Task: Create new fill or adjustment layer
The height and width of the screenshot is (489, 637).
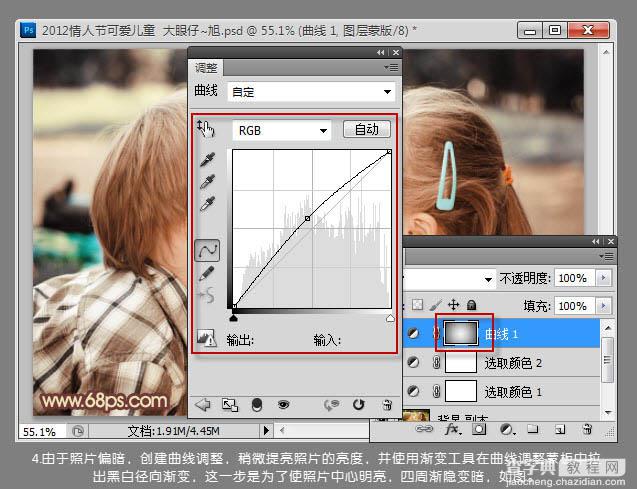Action: click(506, 429)
